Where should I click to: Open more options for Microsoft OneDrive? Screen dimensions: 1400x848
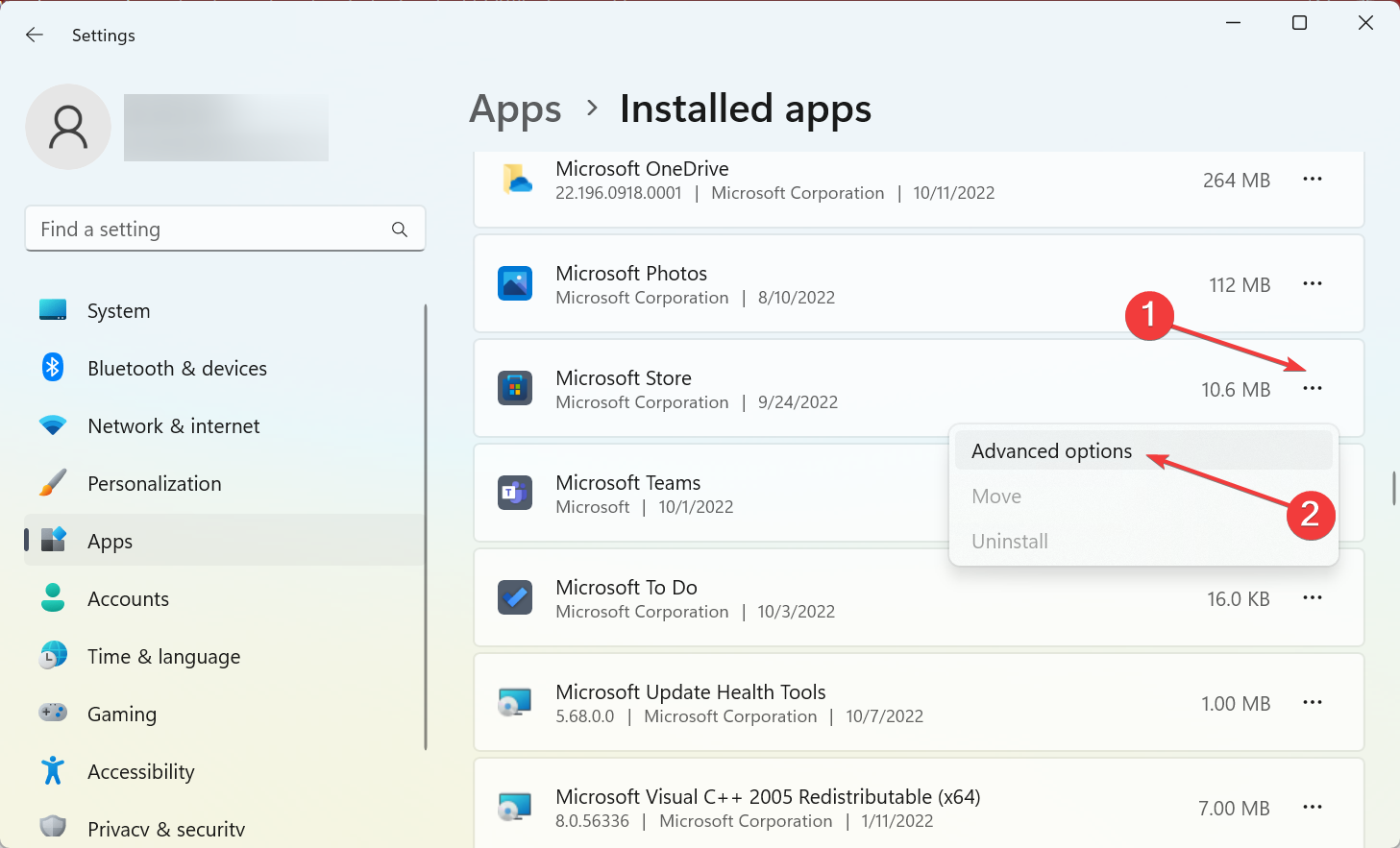[x=1313, y=180]
